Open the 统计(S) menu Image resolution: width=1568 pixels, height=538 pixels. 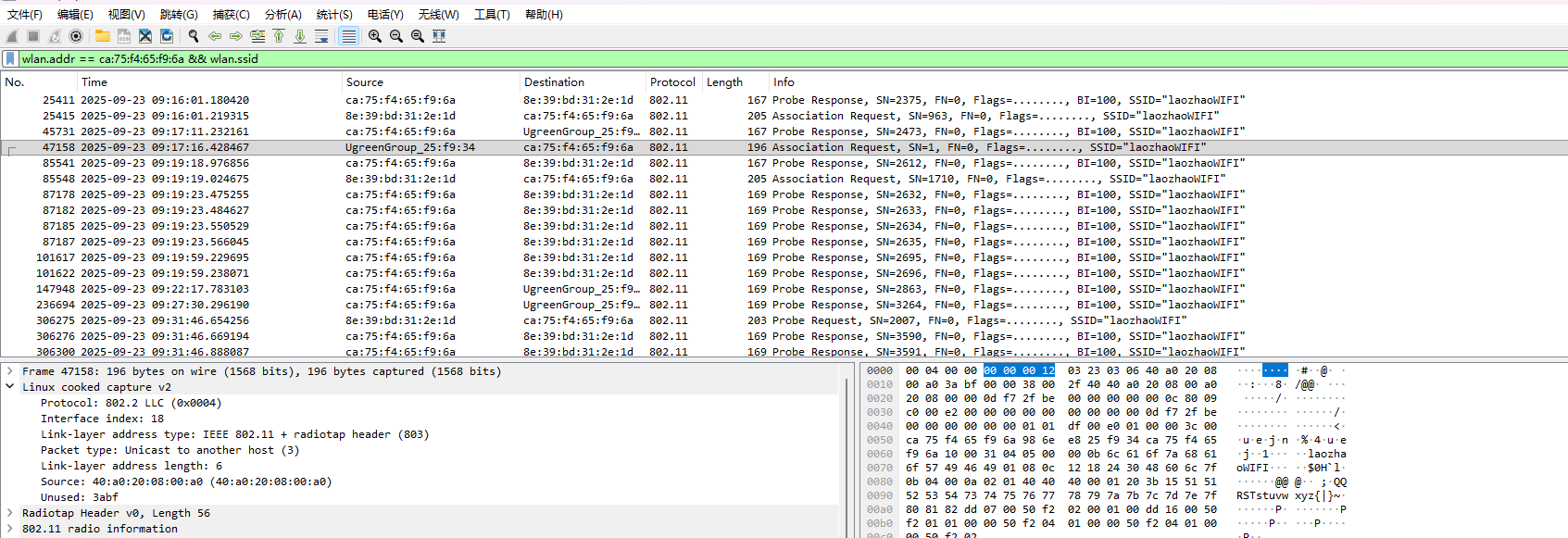(334, 15)
